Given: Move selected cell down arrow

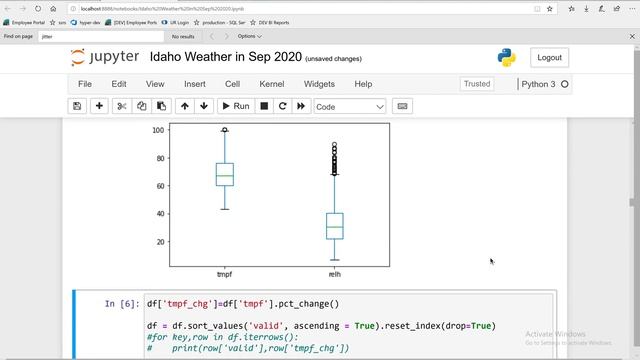Looking at the screenshot, I should (204, 106).
